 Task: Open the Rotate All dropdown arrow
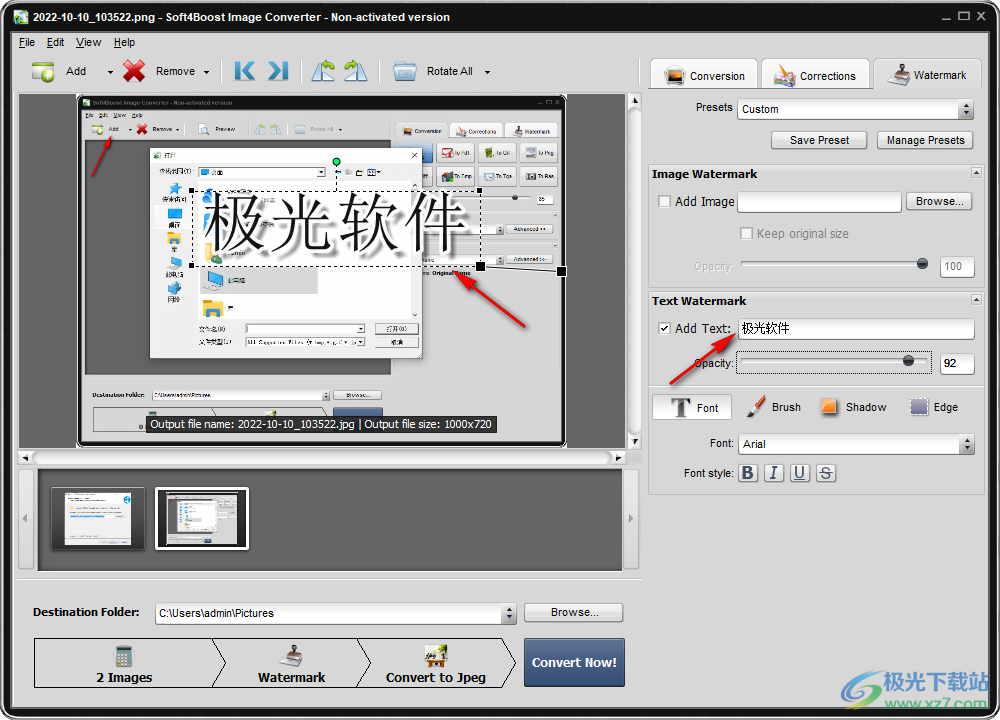click(x=487, y=72)
